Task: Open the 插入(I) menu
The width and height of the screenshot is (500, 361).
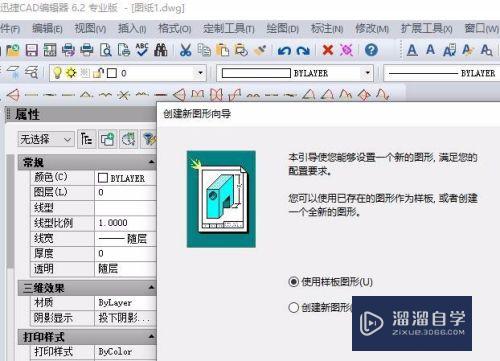Action: point(132,29)
